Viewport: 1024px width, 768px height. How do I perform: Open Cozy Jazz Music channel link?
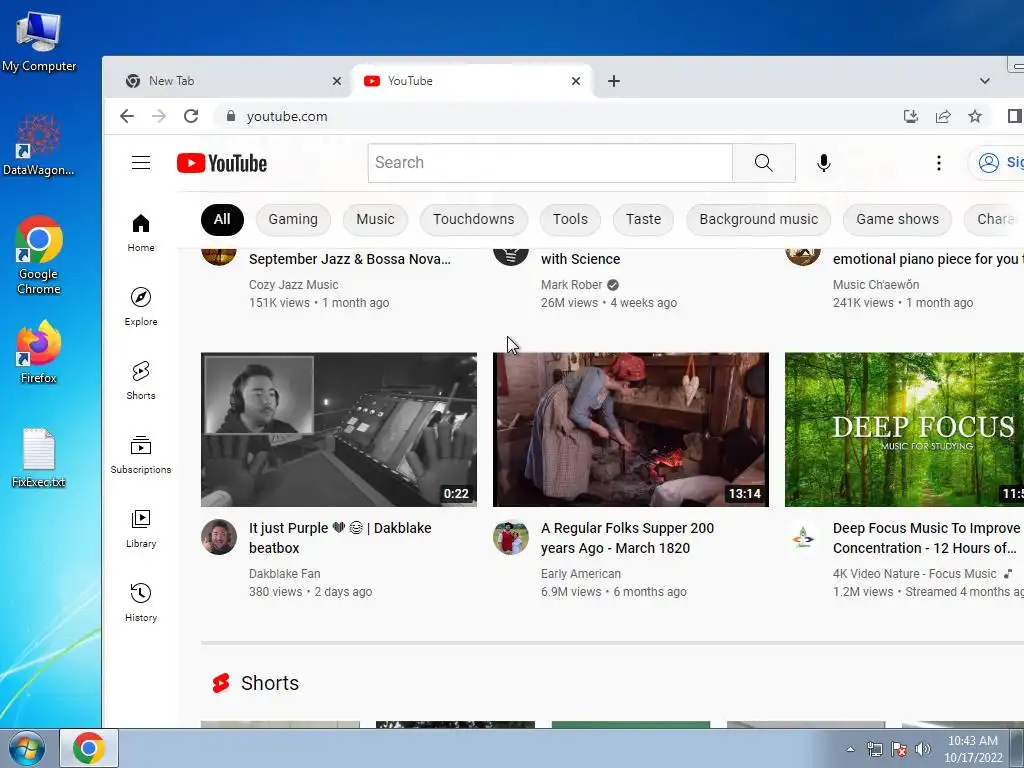[293, 285]
